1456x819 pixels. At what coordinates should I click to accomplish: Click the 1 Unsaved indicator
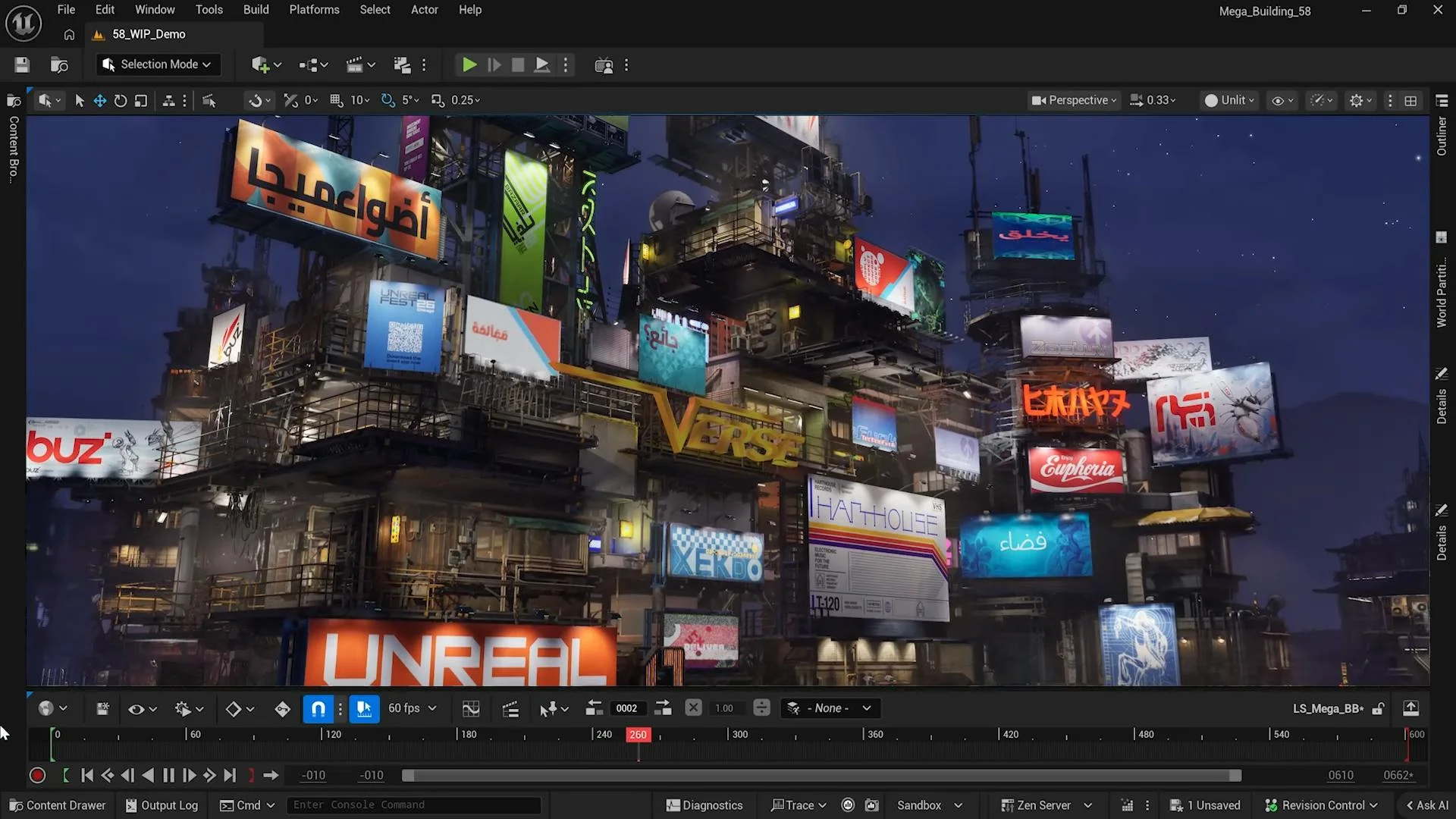[x=1205, y=805]
